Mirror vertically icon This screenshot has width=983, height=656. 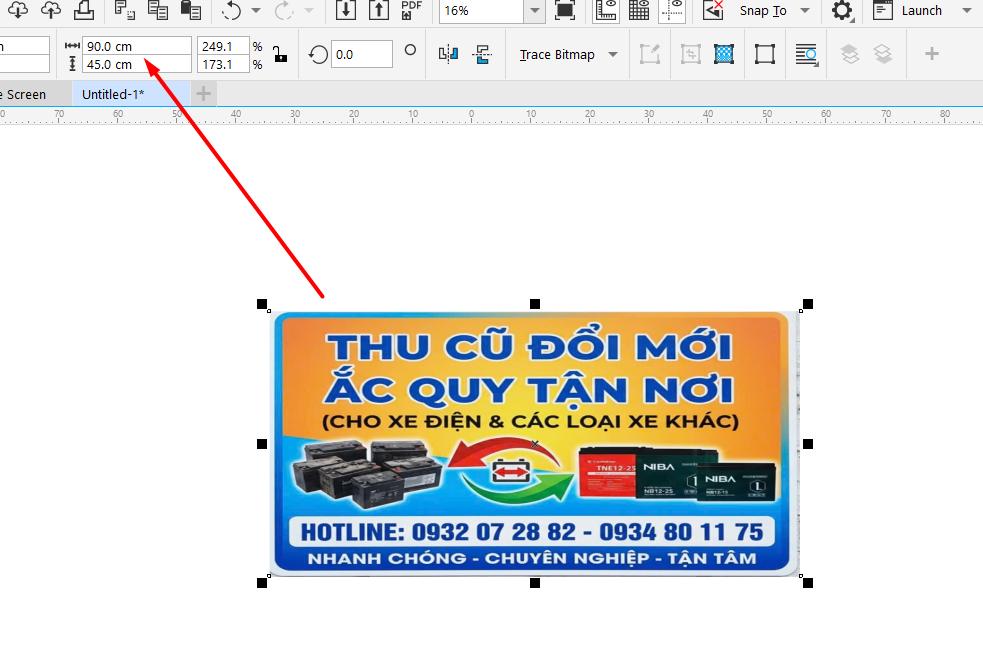click(481, 55)
